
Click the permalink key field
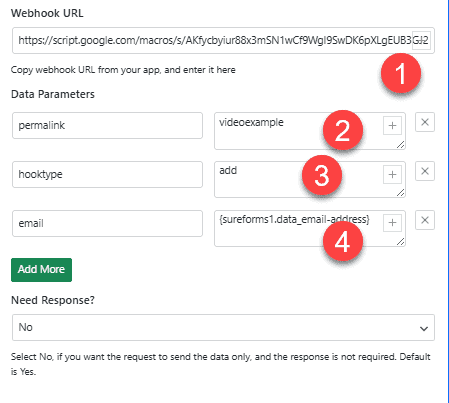(107, 125)
